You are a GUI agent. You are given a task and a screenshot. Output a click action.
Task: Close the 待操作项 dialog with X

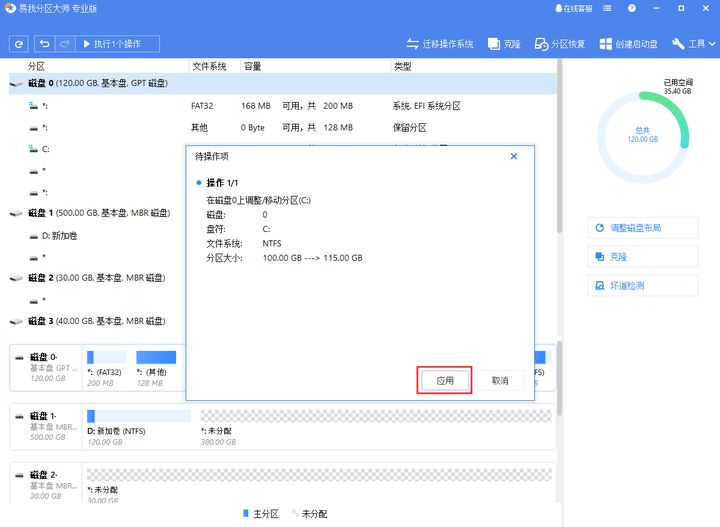tap(514, 157)
